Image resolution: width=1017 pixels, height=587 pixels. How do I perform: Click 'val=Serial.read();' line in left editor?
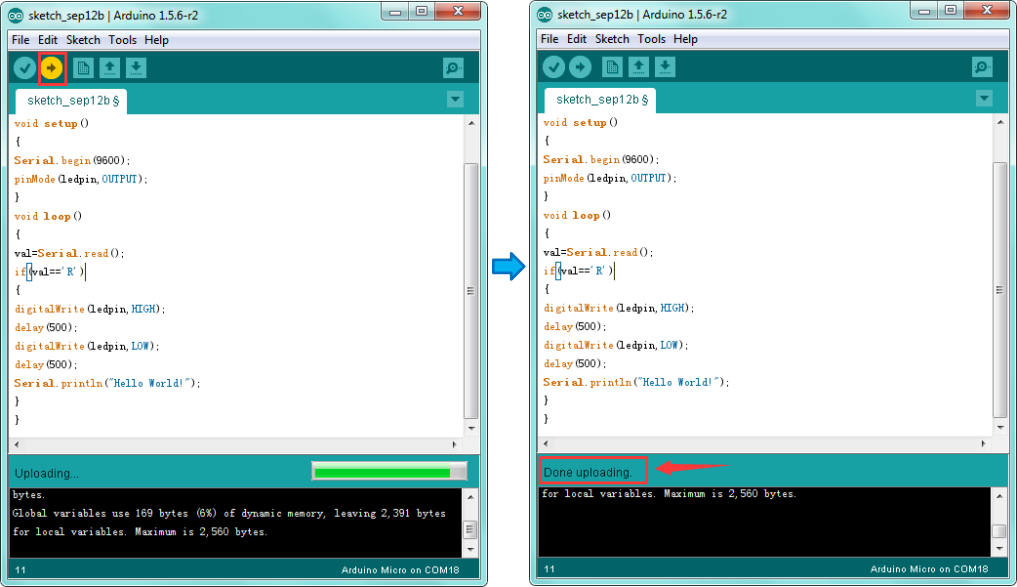coord(69,253)
